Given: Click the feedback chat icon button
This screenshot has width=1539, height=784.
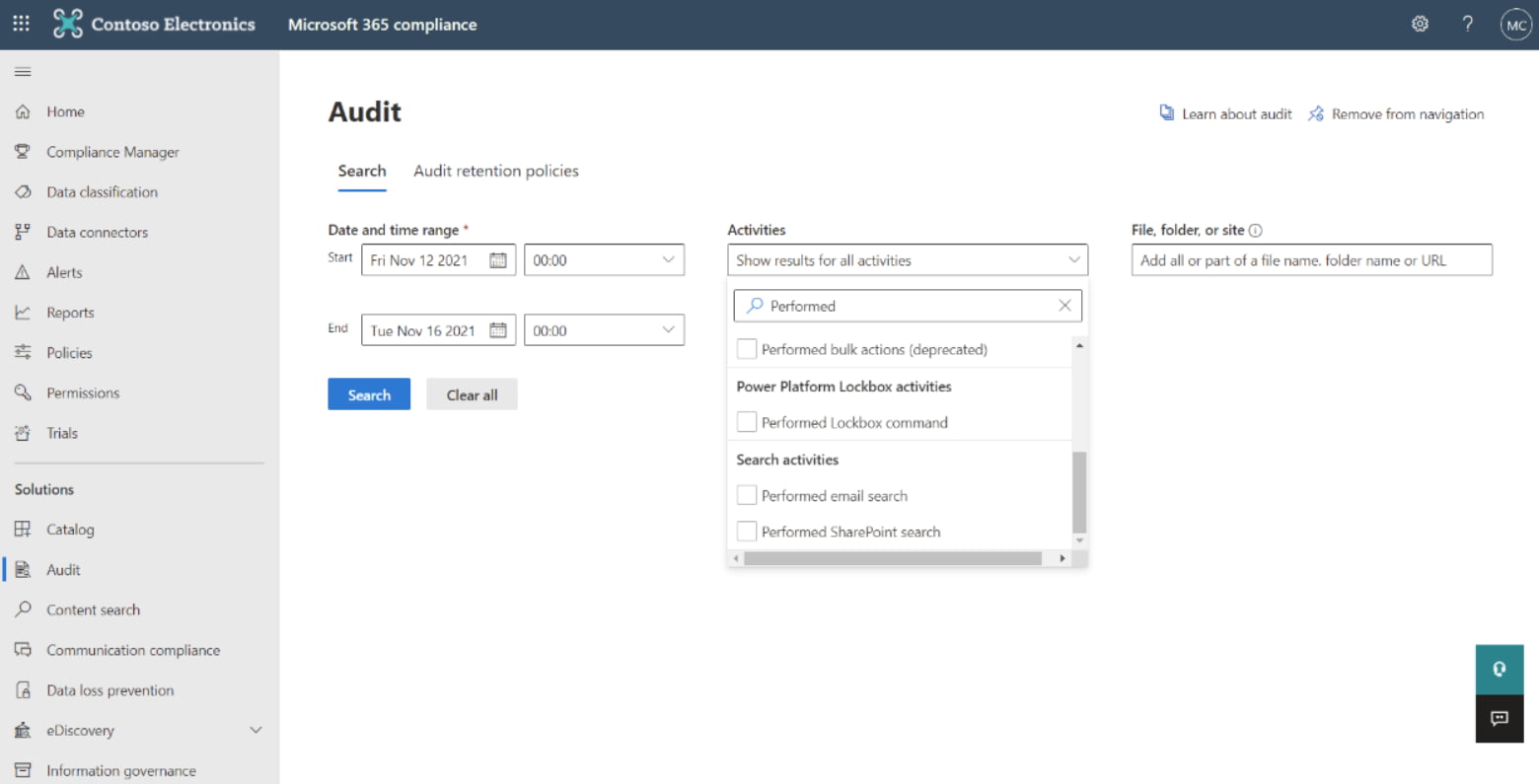Looking at the screenshot, I should [x=1499, y=718].
